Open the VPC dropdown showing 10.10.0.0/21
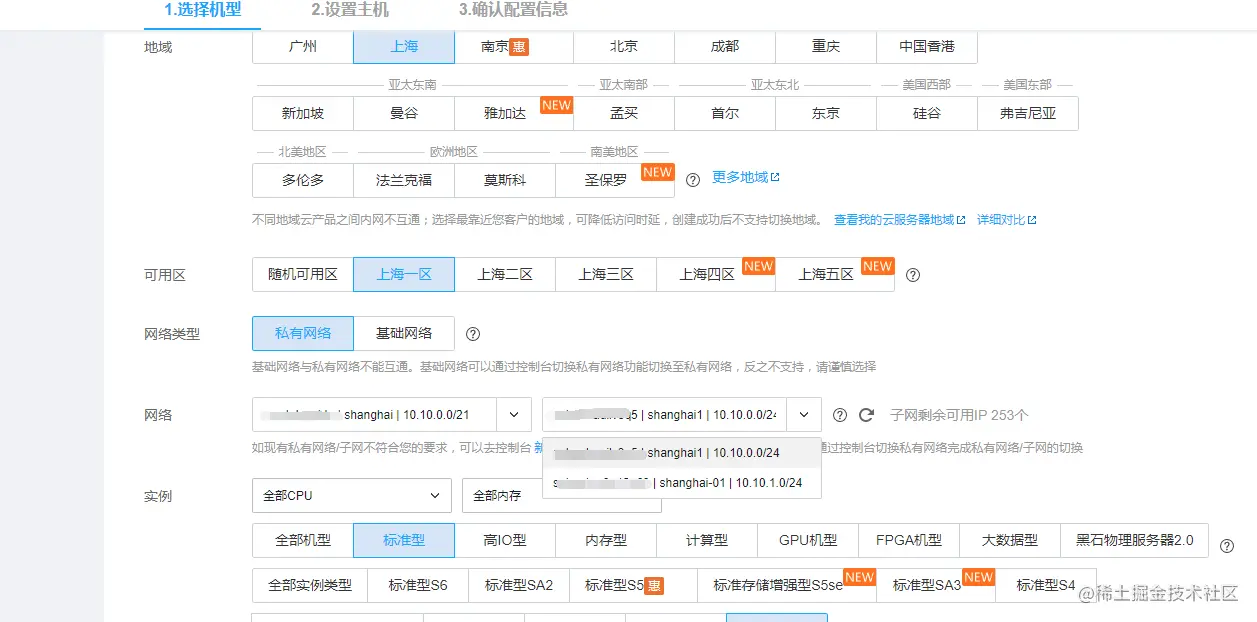 pos(392,414)
